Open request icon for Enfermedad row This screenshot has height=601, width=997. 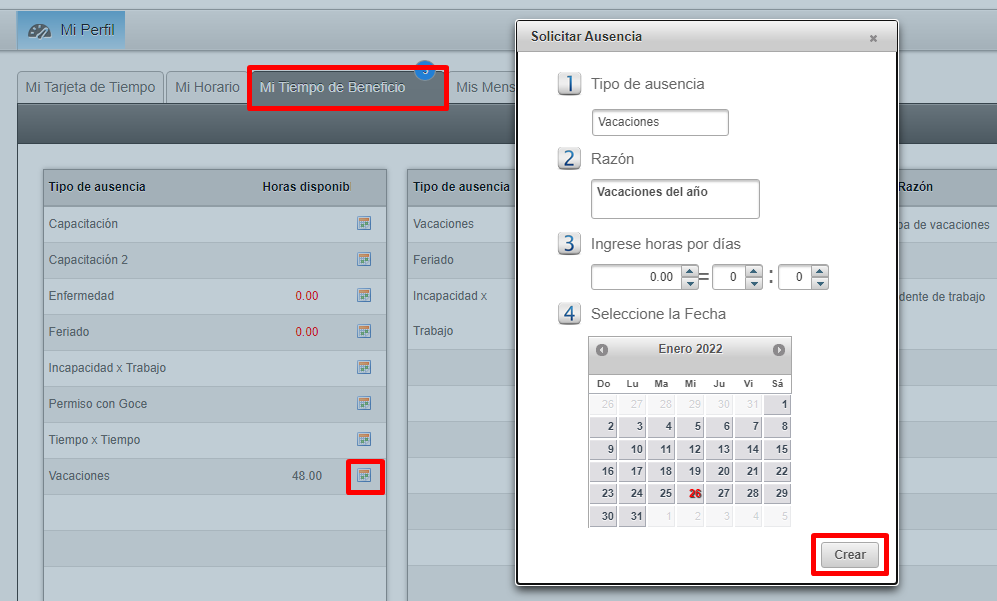364,295
